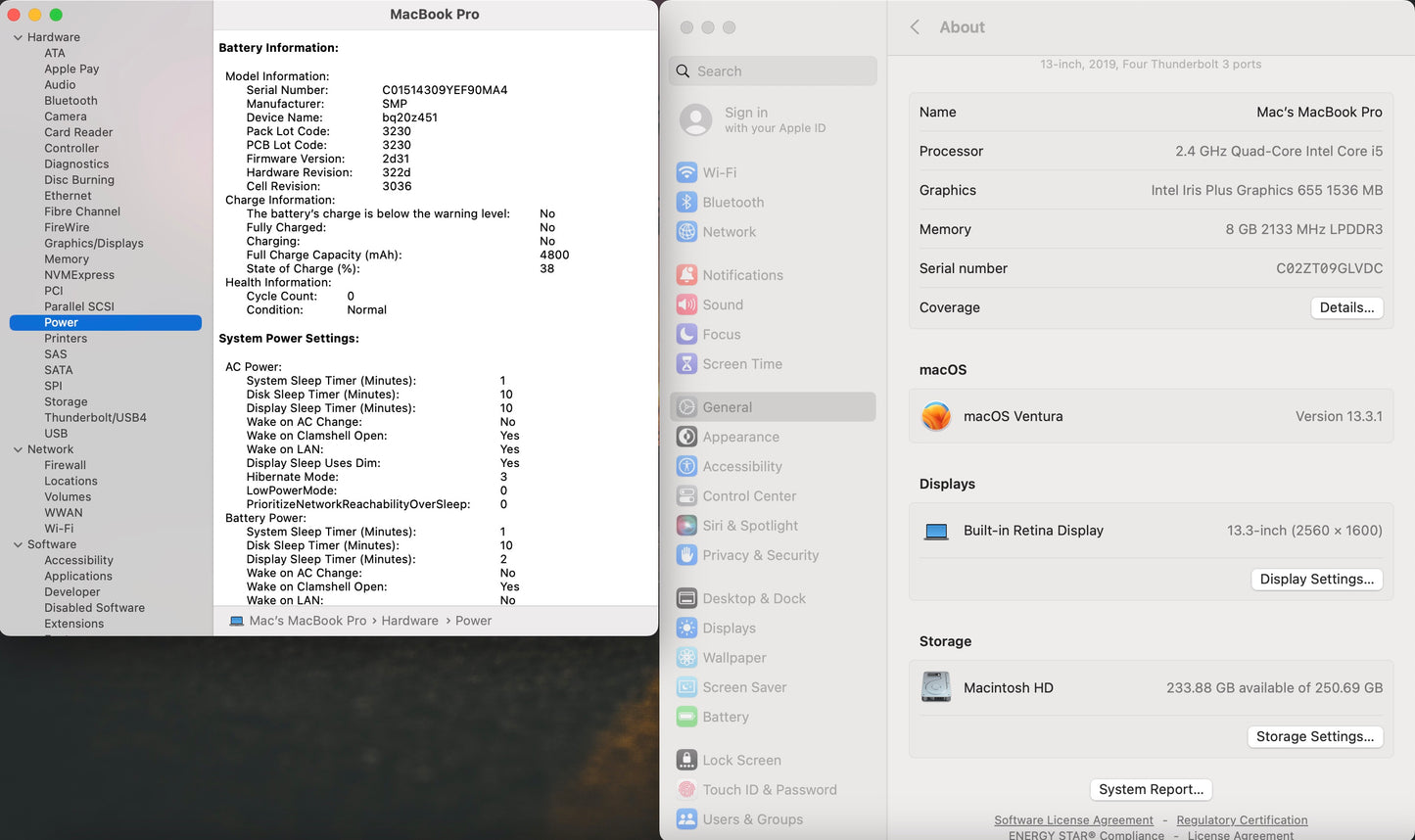The height and width of the screenshot is (840, 1415).
Task: Select the Wallpaper settings icon
Action: (733, 657)
